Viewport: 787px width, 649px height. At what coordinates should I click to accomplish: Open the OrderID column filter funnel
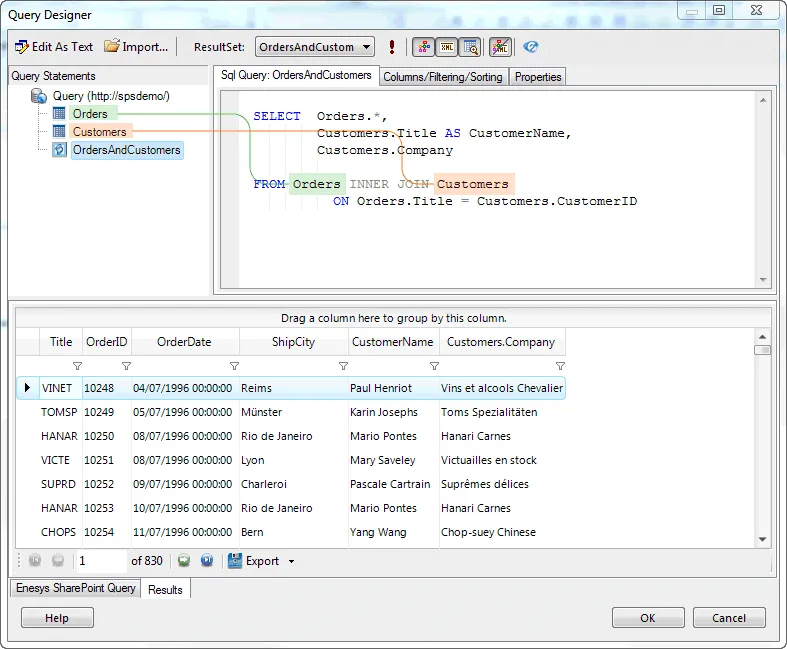(x=126, y=366)
